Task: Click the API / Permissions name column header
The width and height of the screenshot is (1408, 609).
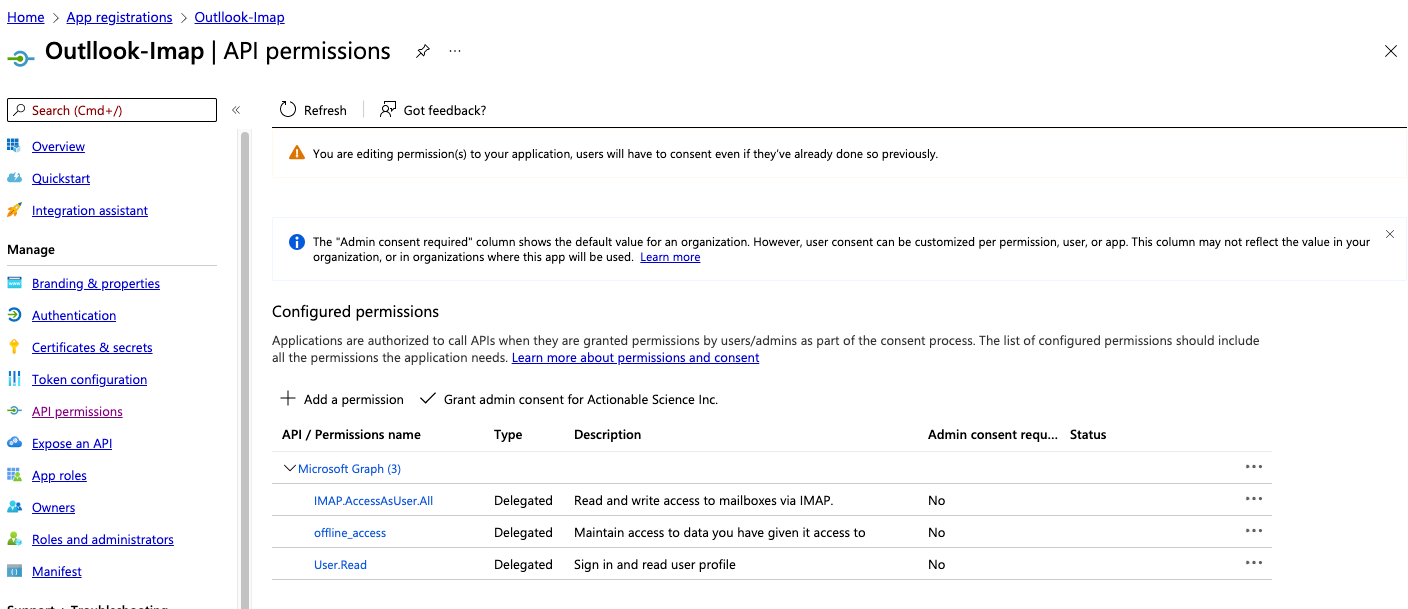Action: tap(351, 434)
